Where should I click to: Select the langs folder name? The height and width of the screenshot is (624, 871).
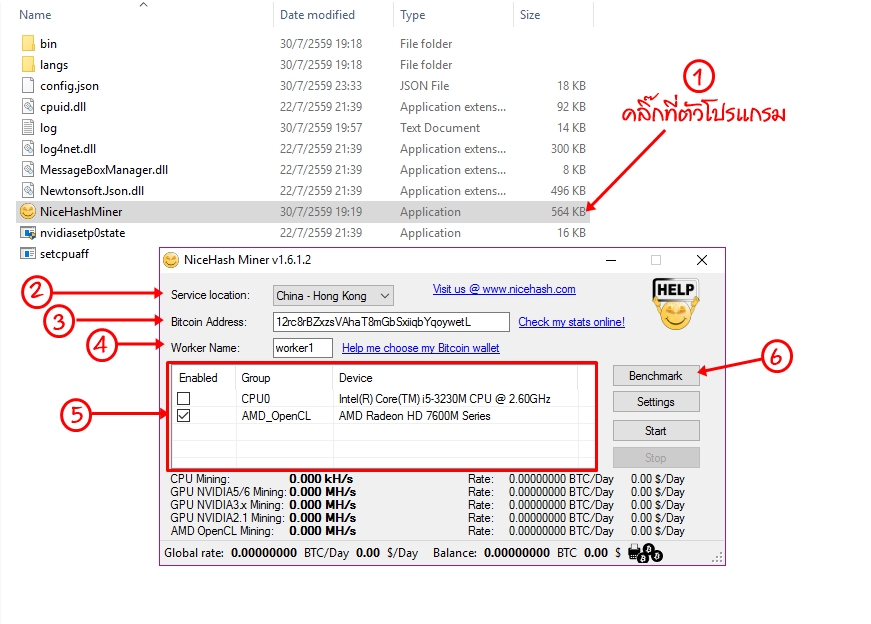54,64
